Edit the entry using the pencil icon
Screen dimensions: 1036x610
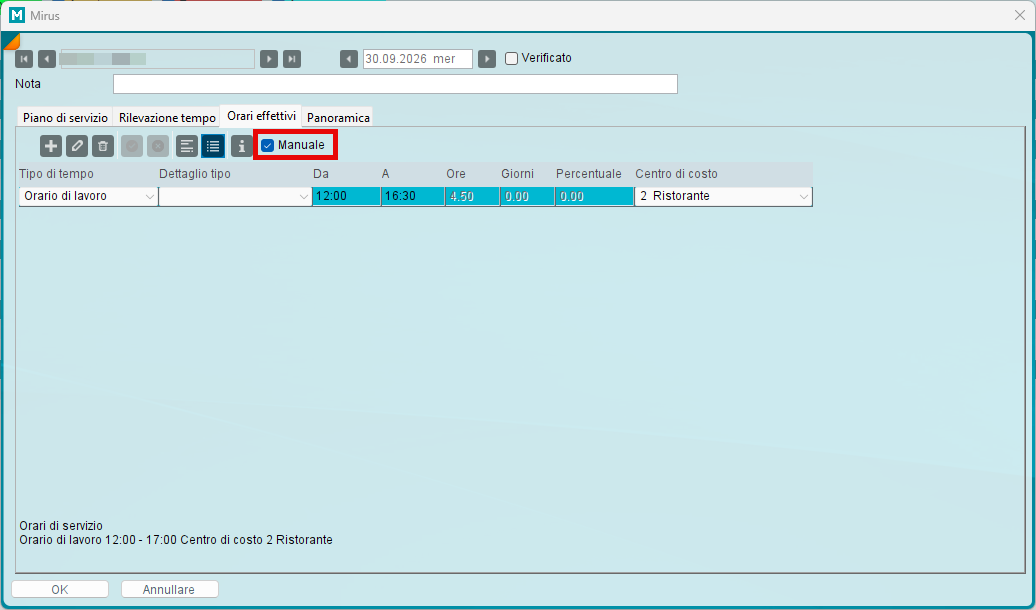[x=77, y=146]
